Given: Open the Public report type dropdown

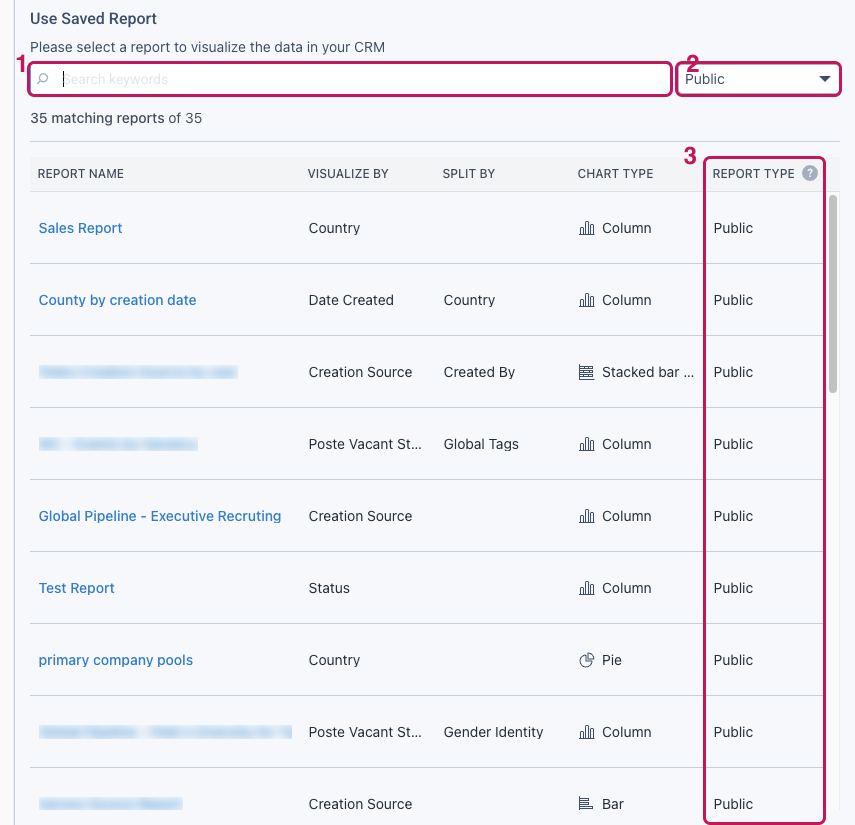Looking at the screenshot, I should (758, 79).
